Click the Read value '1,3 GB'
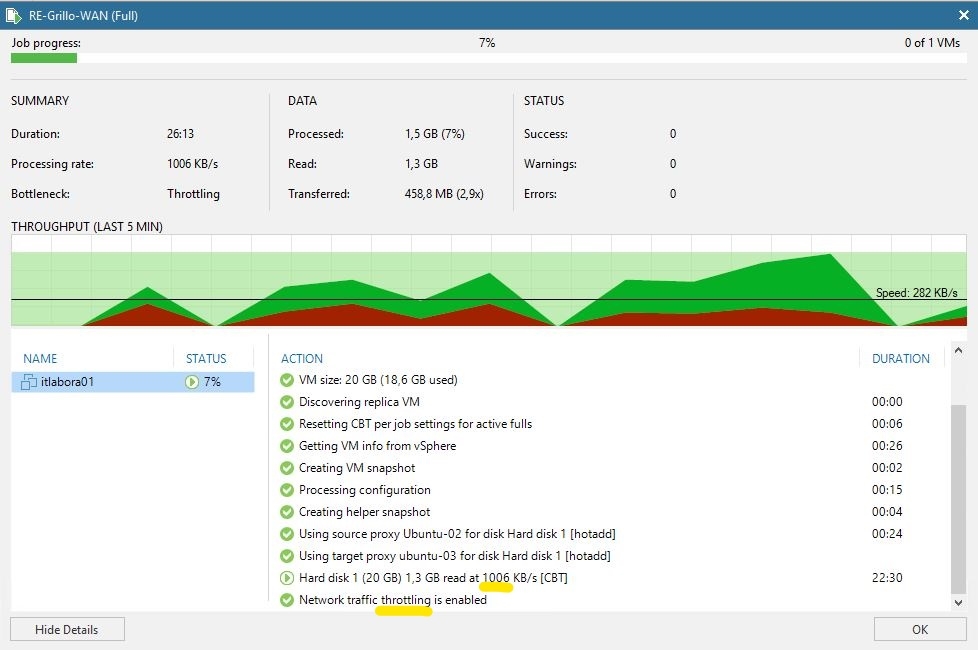Viewport: 978px width, 650px height. click(422, 164)
